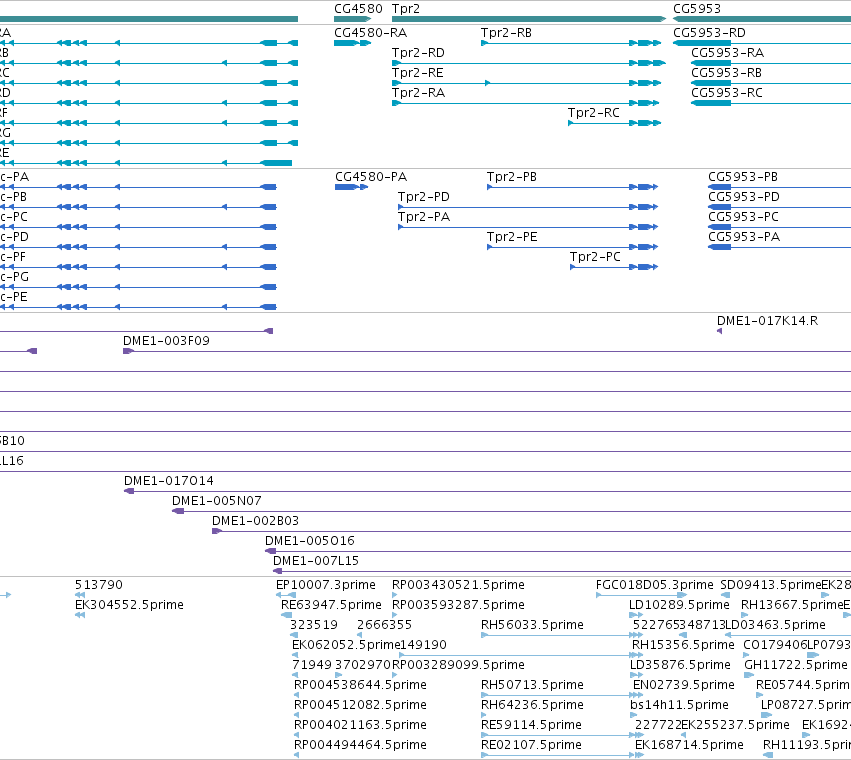Viewport: 851px width, 760px height.
Task: Select the EP10007.3prime EST label
Action: [326, 585]
